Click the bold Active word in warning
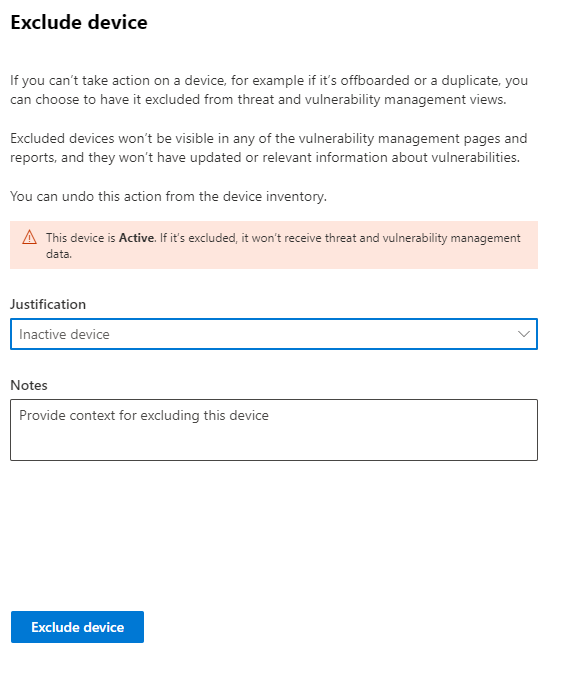The image size is (566, 677). coord(136,238)
